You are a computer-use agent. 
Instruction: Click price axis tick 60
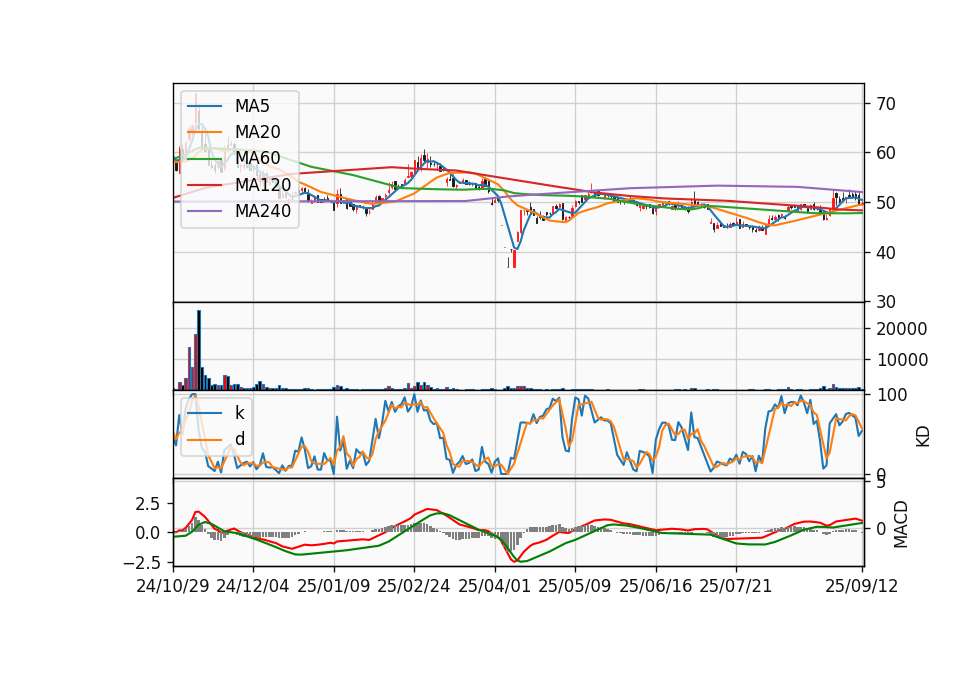(x=885, y=153)
